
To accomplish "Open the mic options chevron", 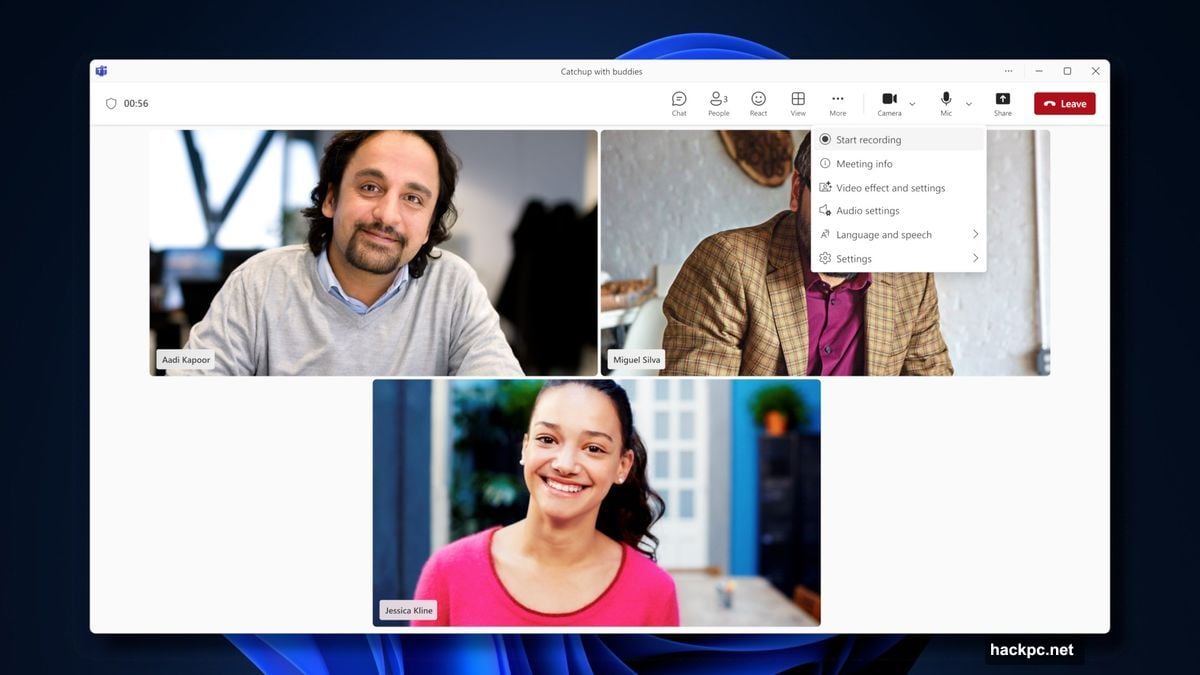I will point(968,104).
